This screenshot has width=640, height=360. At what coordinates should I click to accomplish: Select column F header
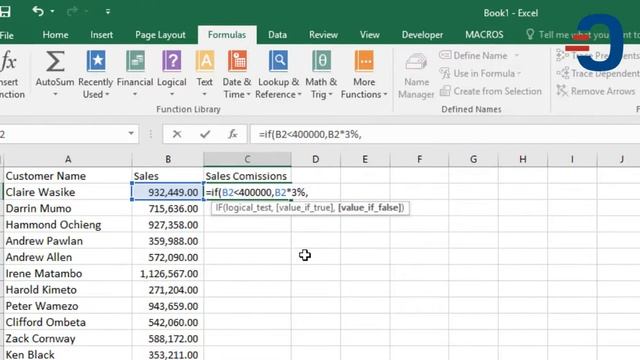click(419, 159)
